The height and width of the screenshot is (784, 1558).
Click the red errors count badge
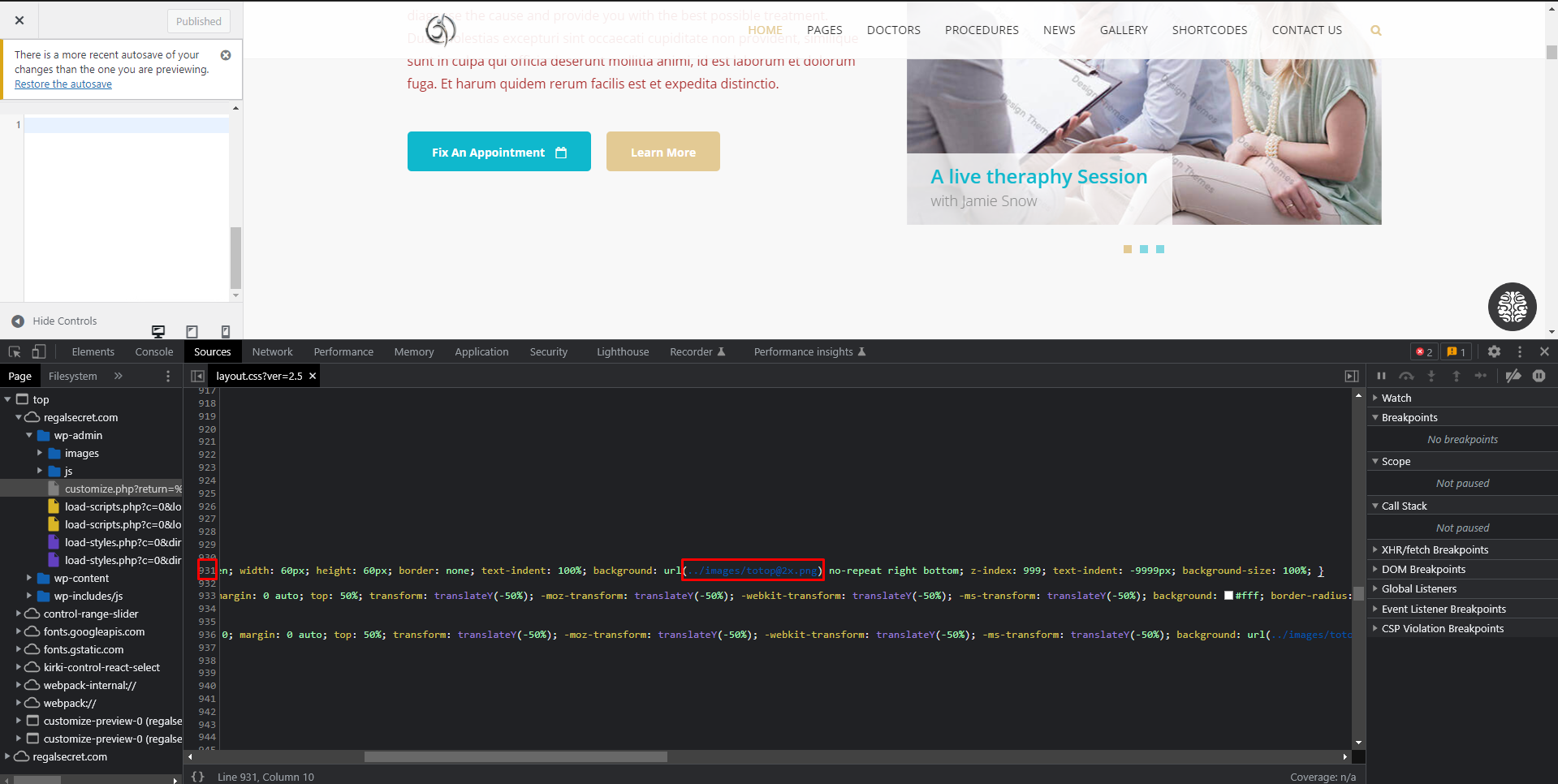pos(1424,351)
